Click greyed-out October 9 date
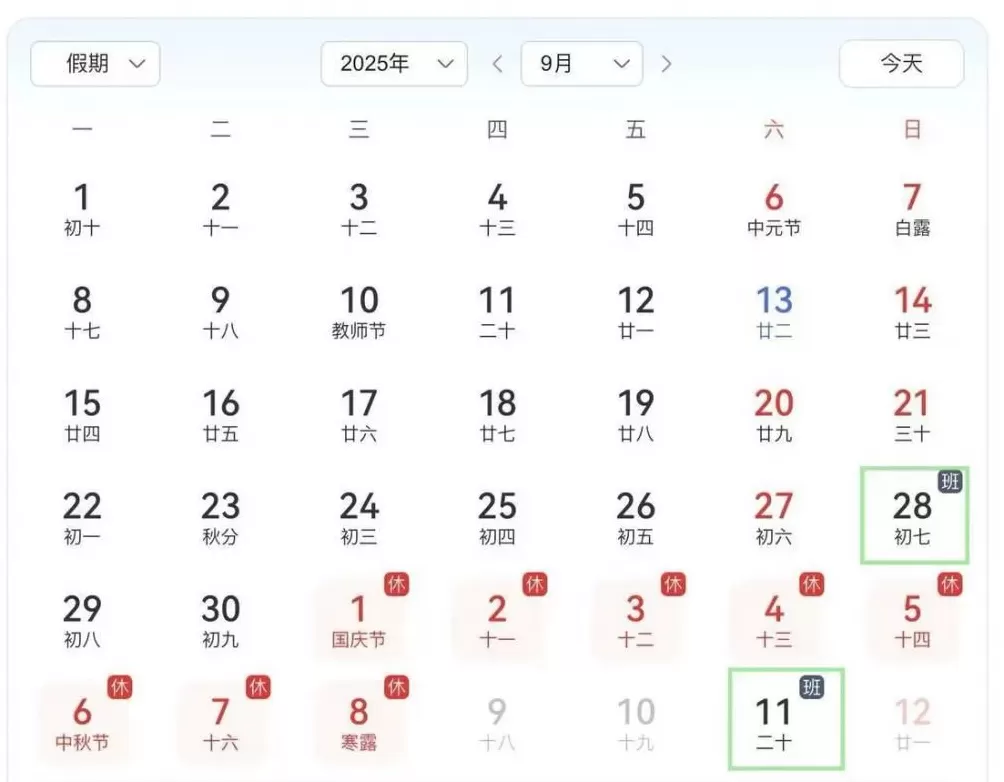This screenshot has height=782, width=1004. click(x=497, y=722)
